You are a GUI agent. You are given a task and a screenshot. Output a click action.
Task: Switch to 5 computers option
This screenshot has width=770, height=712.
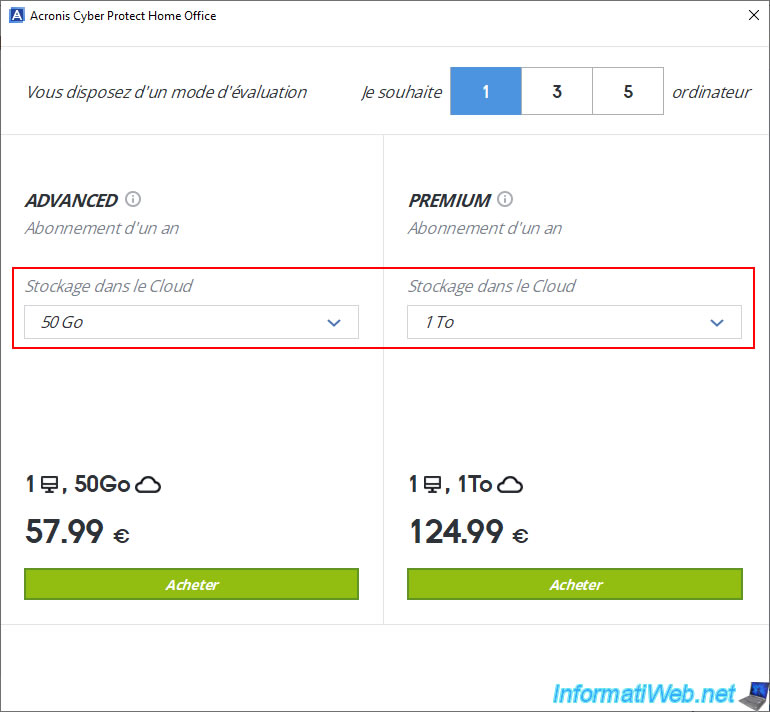click(x=628, y=92)
